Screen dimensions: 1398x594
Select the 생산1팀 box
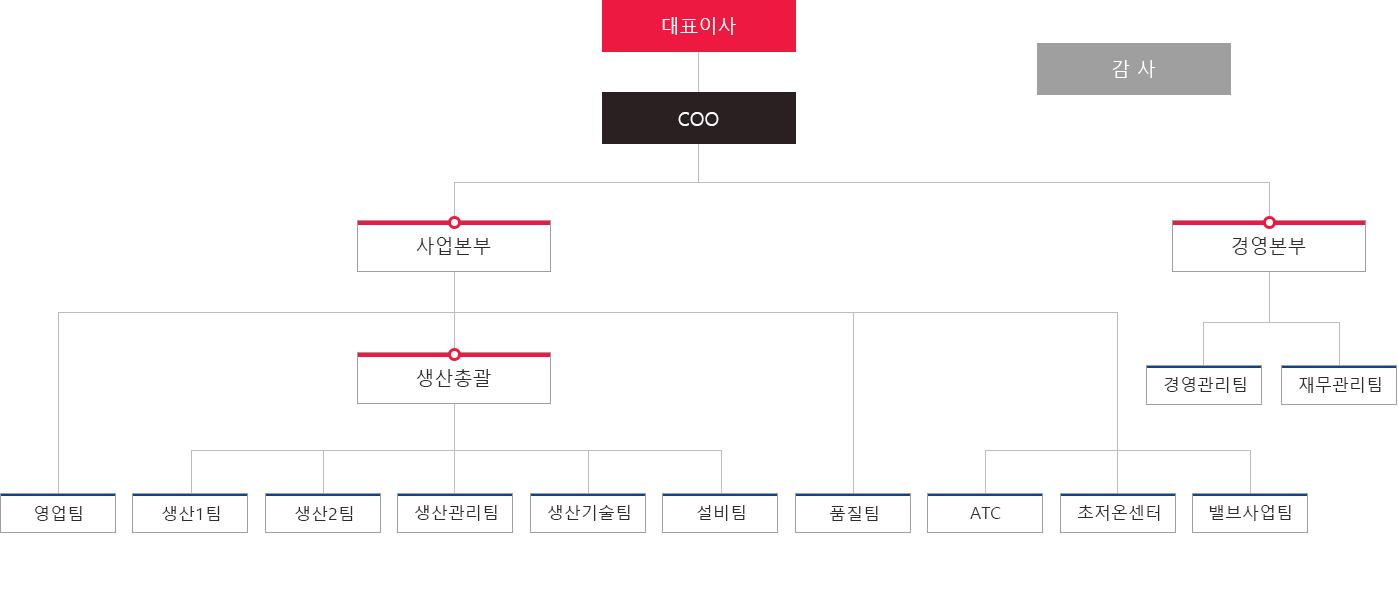pos(190,513)
